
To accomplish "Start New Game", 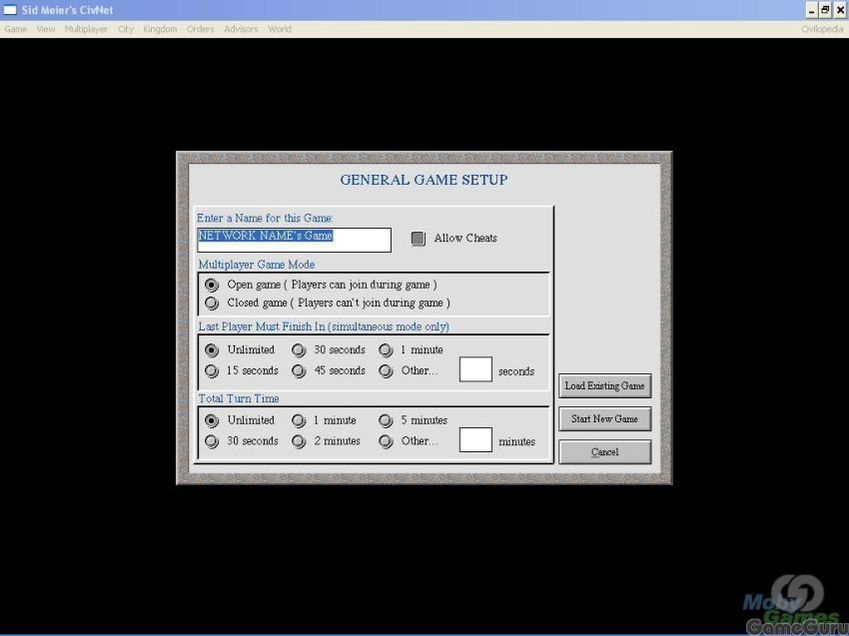I will [605, 419].
